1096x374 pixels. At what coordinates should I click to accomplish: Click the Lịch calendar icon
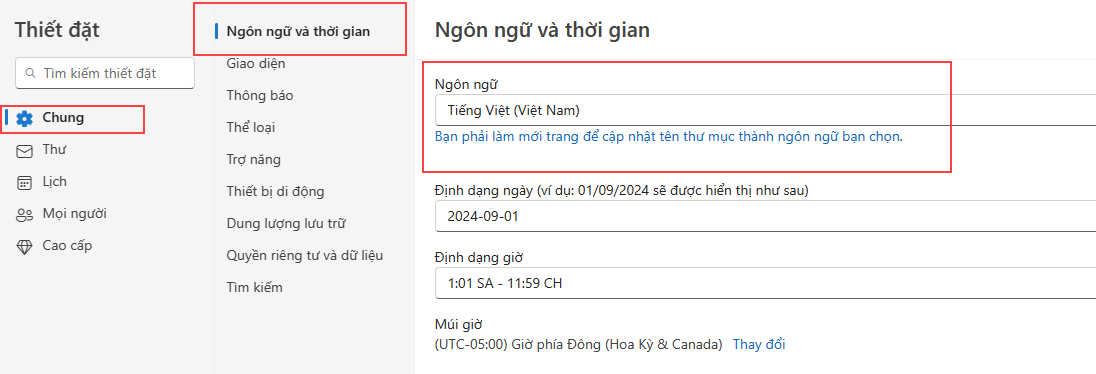click(x=24, y=182)
